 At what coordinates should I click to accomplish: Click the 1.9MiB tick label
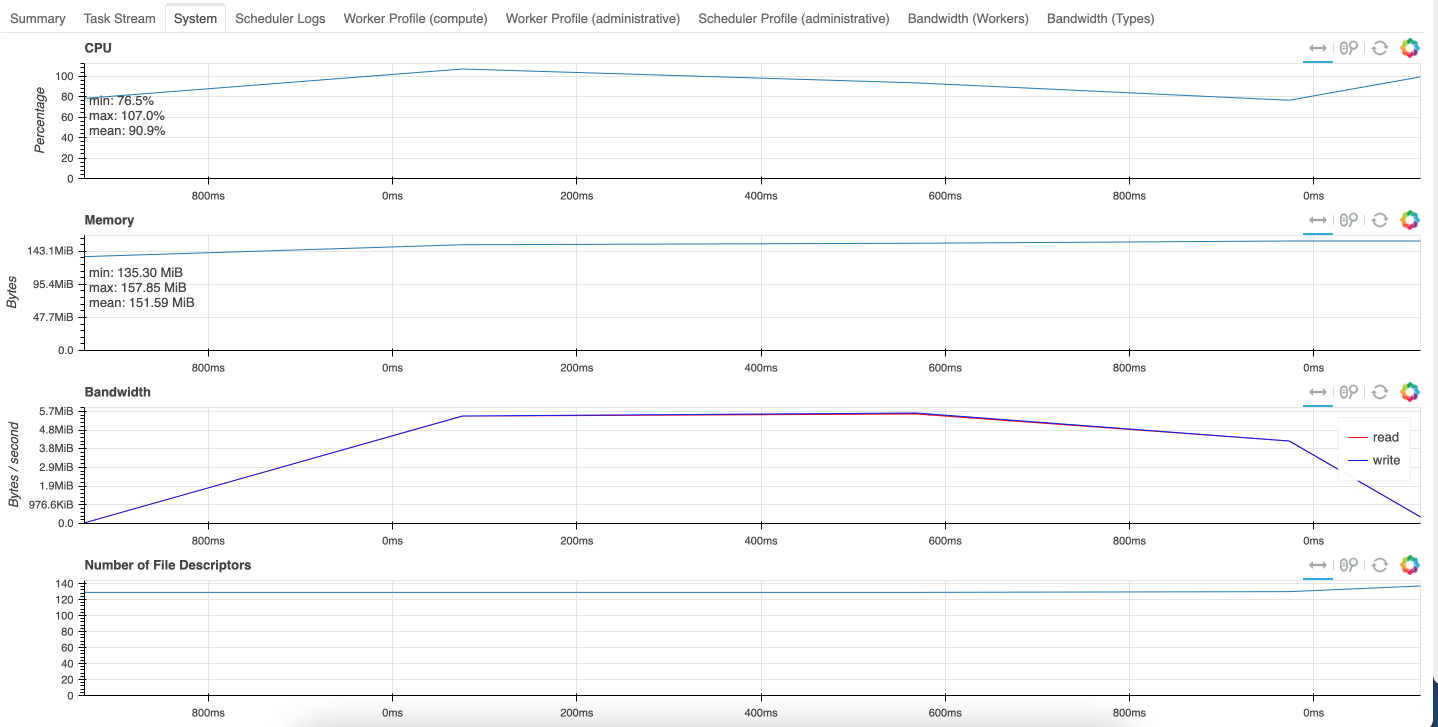coord(56,486)
